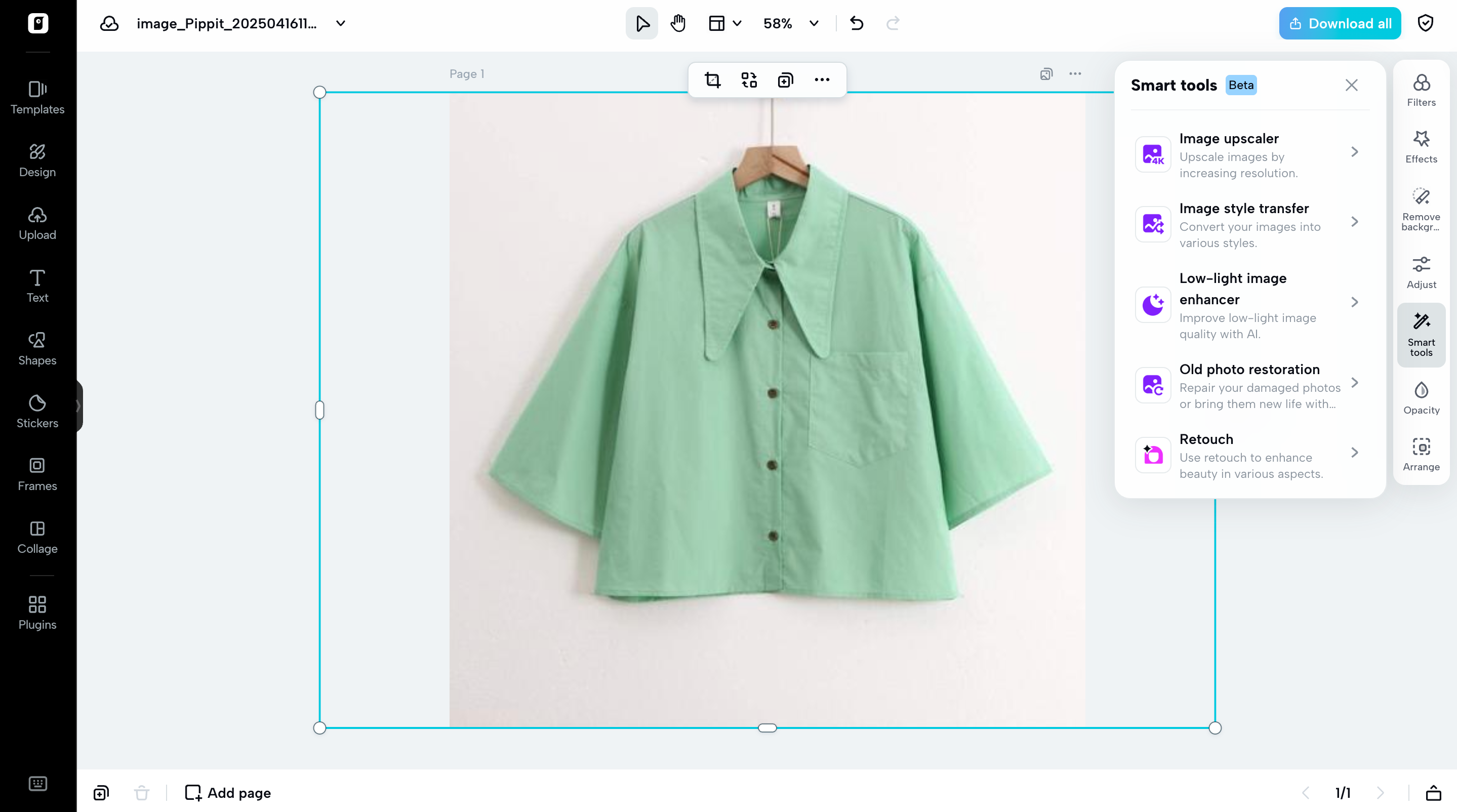Open the Filters panel
This screenshot has height=812, width=1457.
coord(1422,91)
